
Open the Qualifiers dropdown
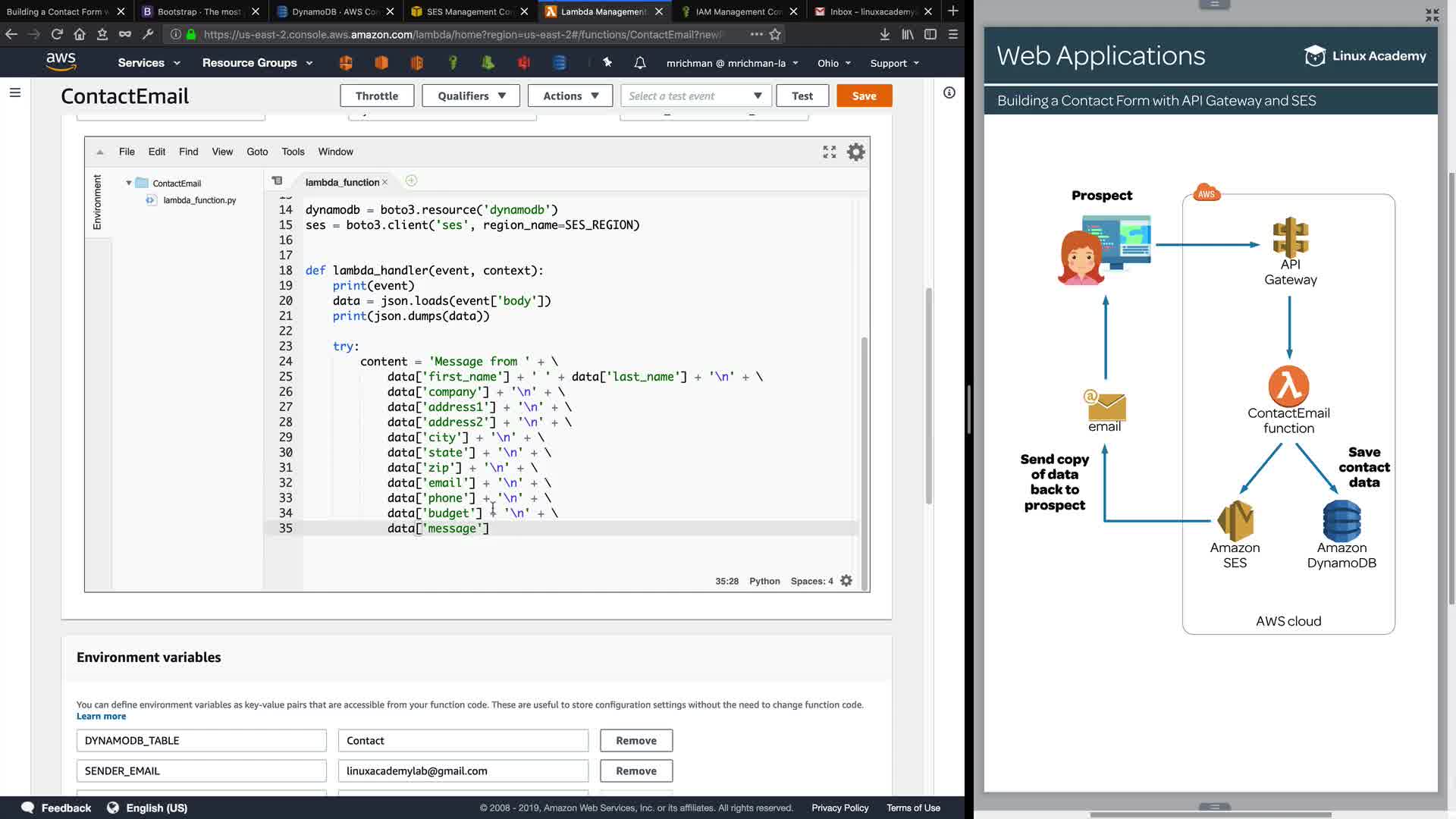coord(471,96)
